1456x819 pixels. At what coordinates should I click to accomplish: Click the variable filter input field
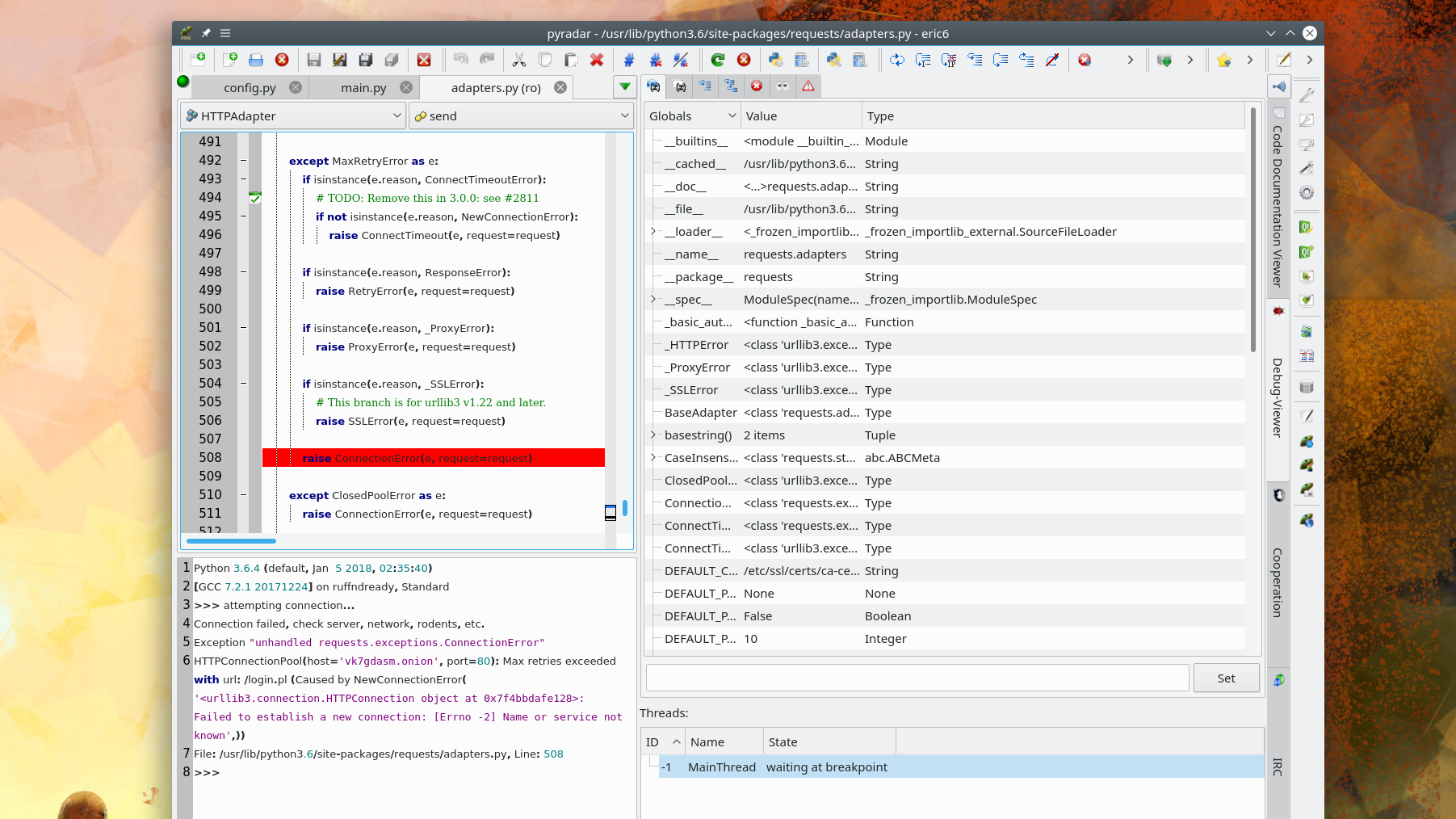point(917,678)
